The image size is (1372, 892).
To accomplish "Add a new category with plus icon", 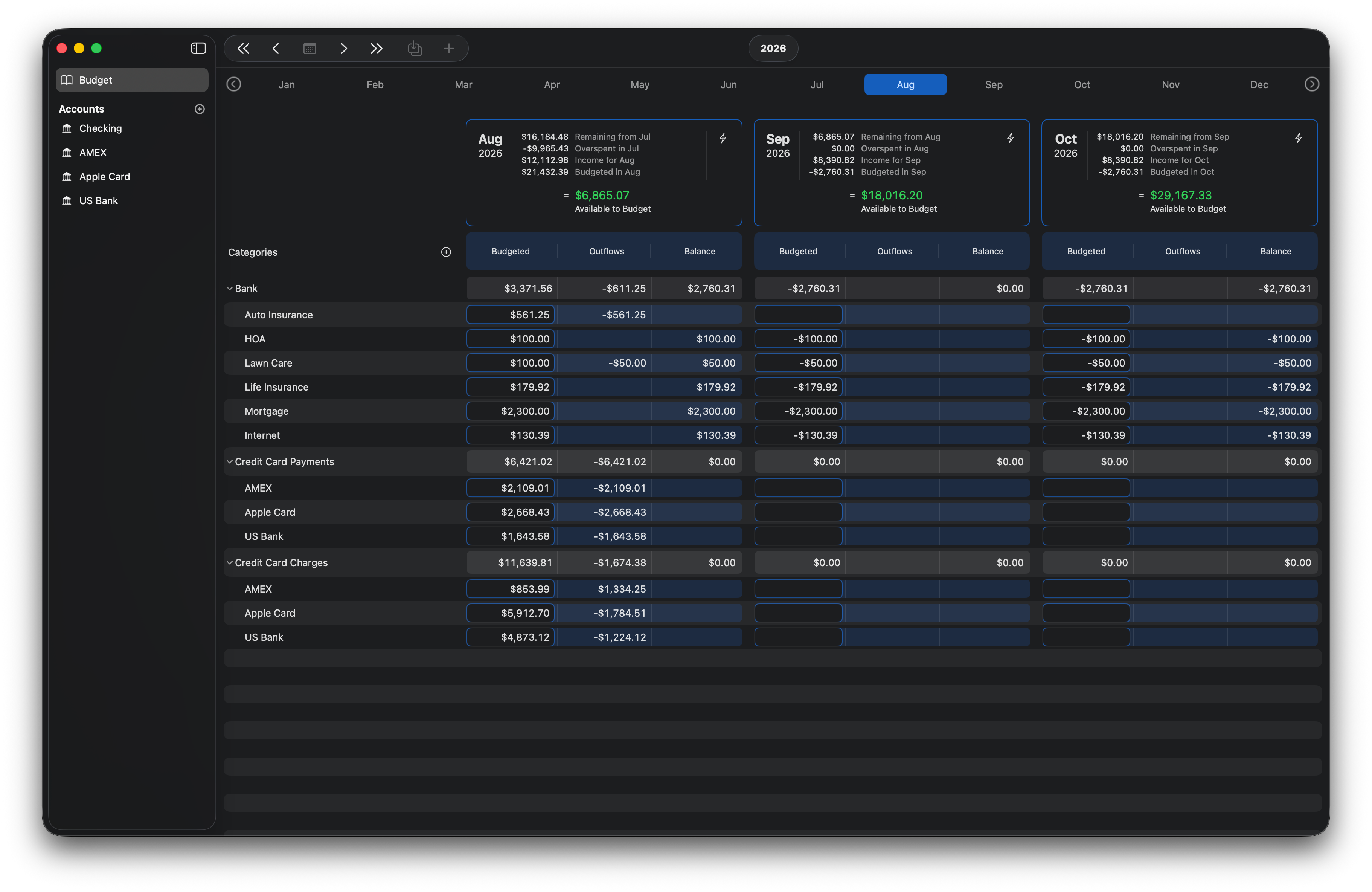I will pos(446,252).
